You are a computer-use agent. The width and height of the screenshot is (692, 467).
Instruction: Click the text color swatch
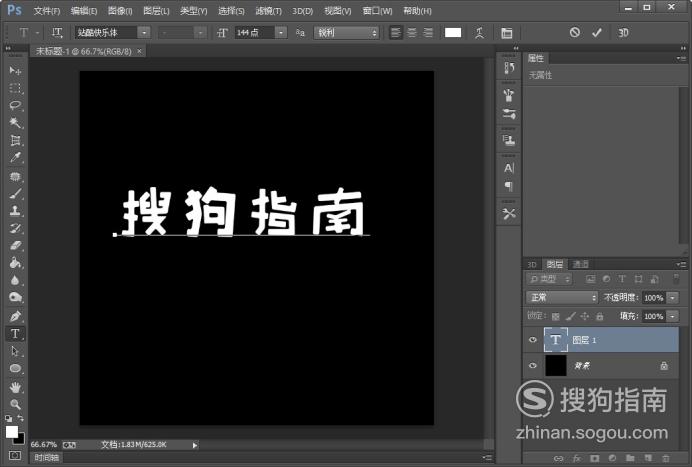click(453, 33)
